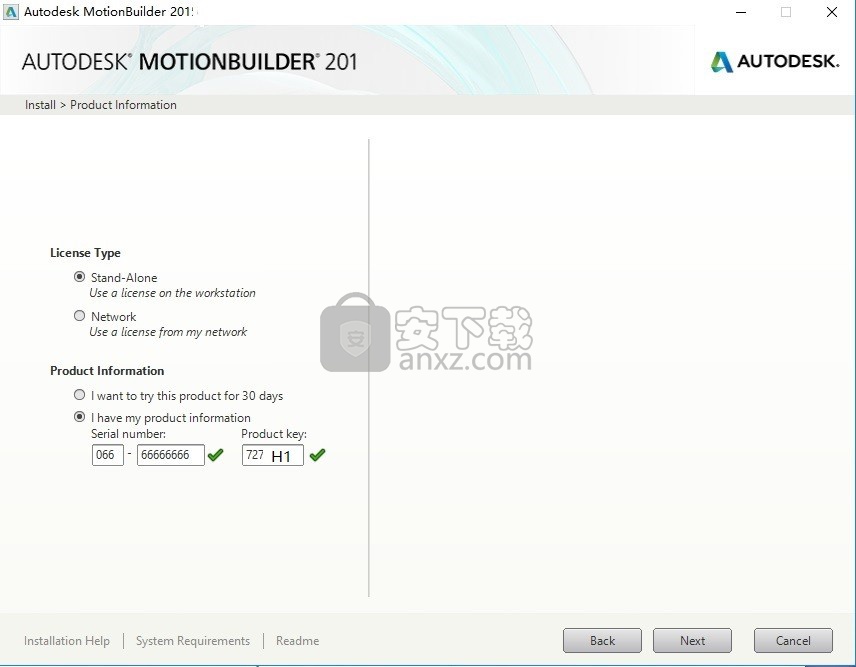856x667 pixels.
Task: Click the Back button
Action: point(602,640)
